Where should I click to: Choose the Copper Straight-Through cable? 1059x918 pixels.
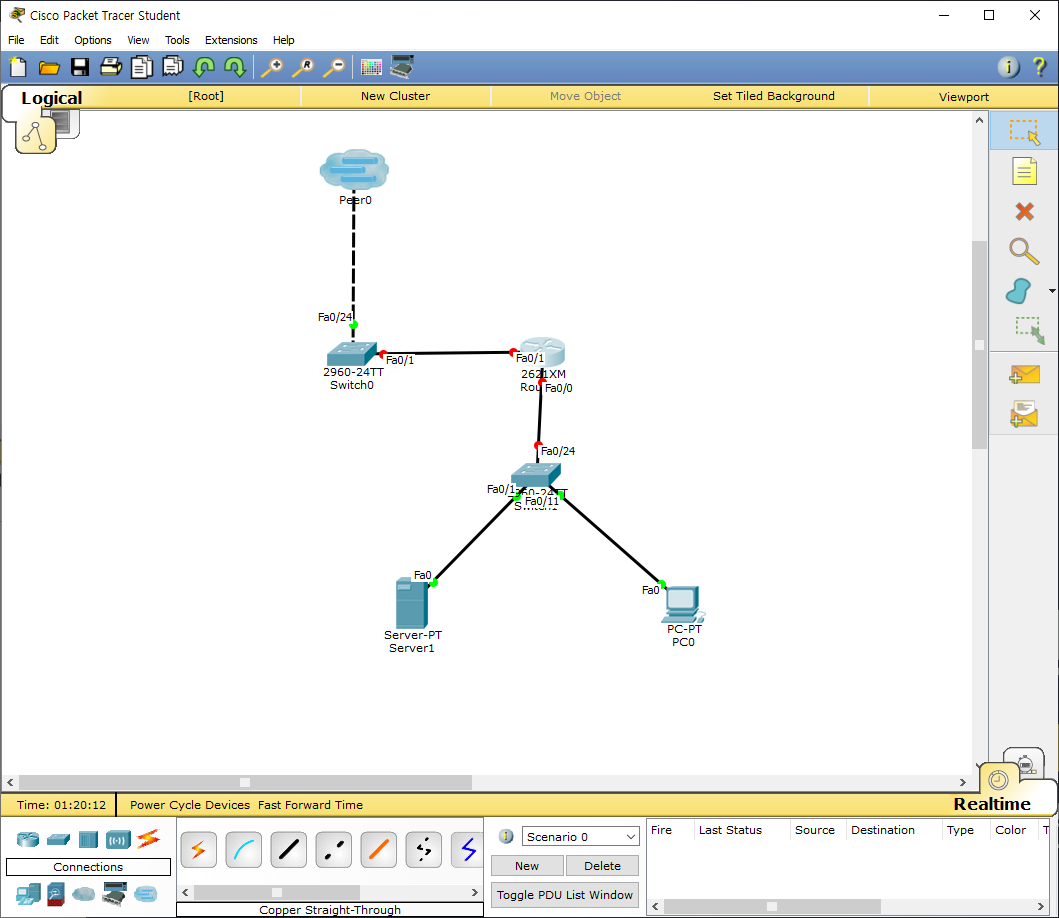pyautogui.click(x=288, y=849)
